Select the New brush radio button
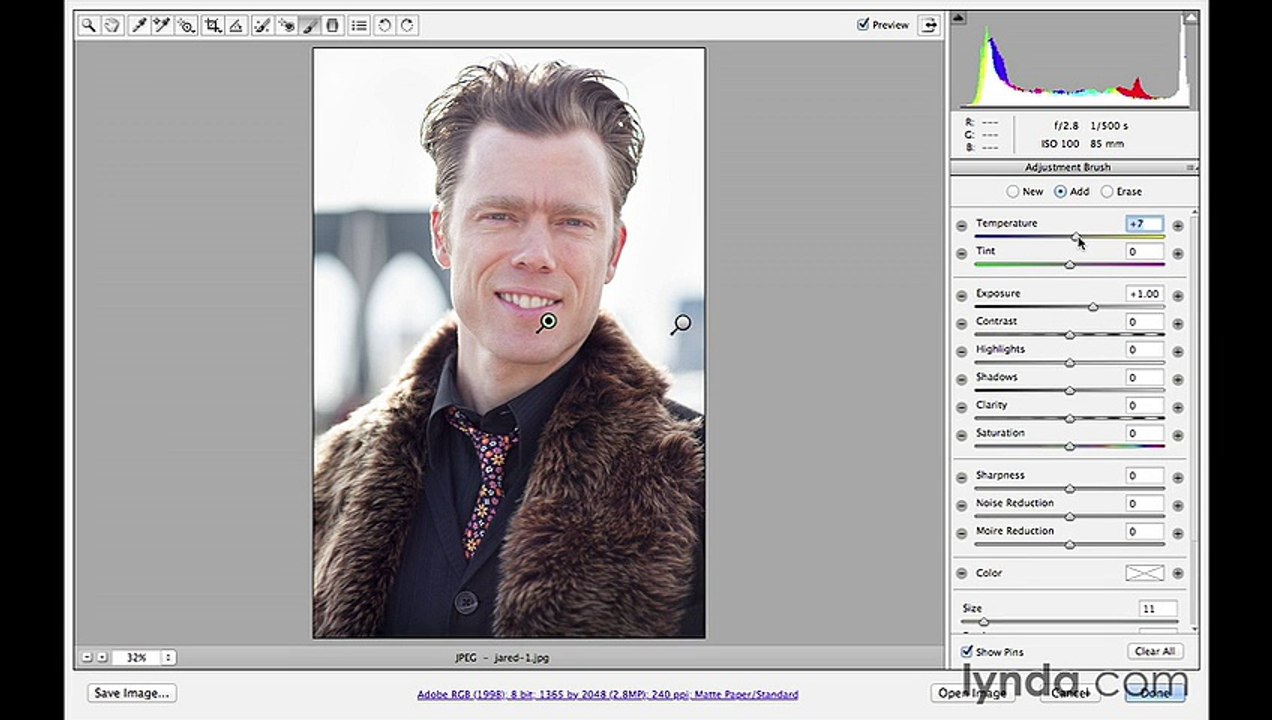 1013,191
